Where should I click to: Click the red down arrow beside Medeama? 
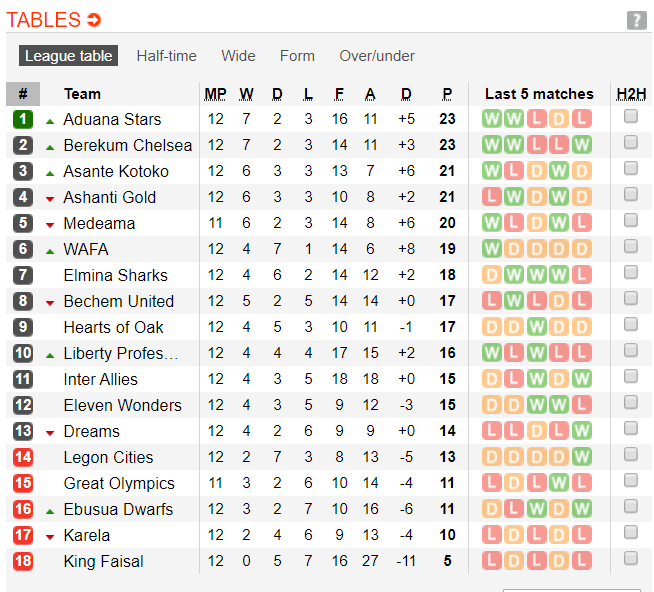[x=50, y=224]
